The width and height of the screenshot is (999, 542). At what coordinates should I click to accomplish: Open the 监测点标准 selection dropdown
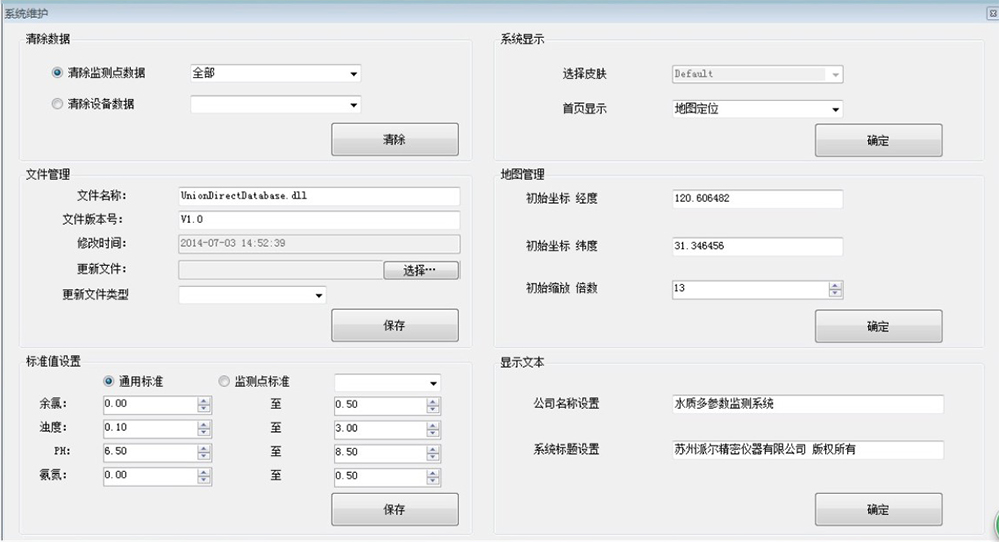tap(433, 383)
